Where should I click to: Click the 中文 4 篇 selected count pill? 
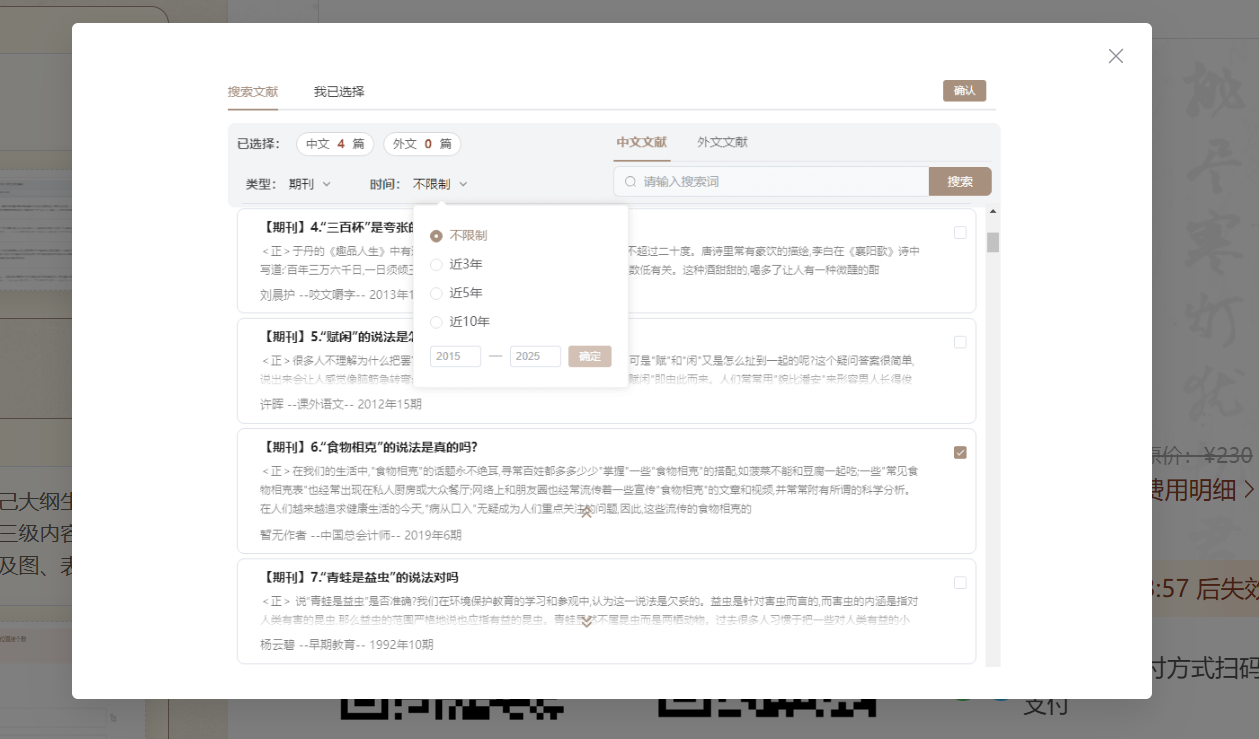(335, 144)
